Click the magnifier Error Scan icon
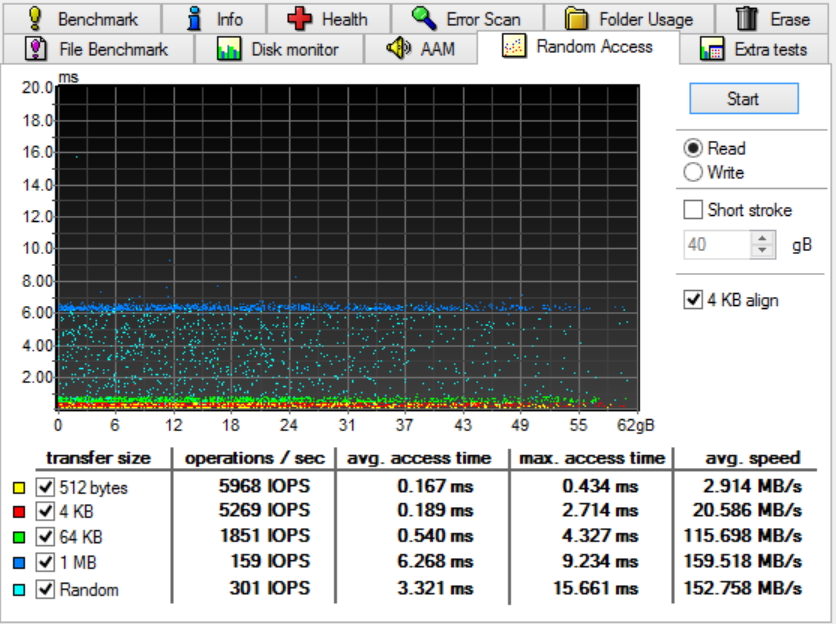Viewport: 836px width, 624px height. (x=424, y=19)
